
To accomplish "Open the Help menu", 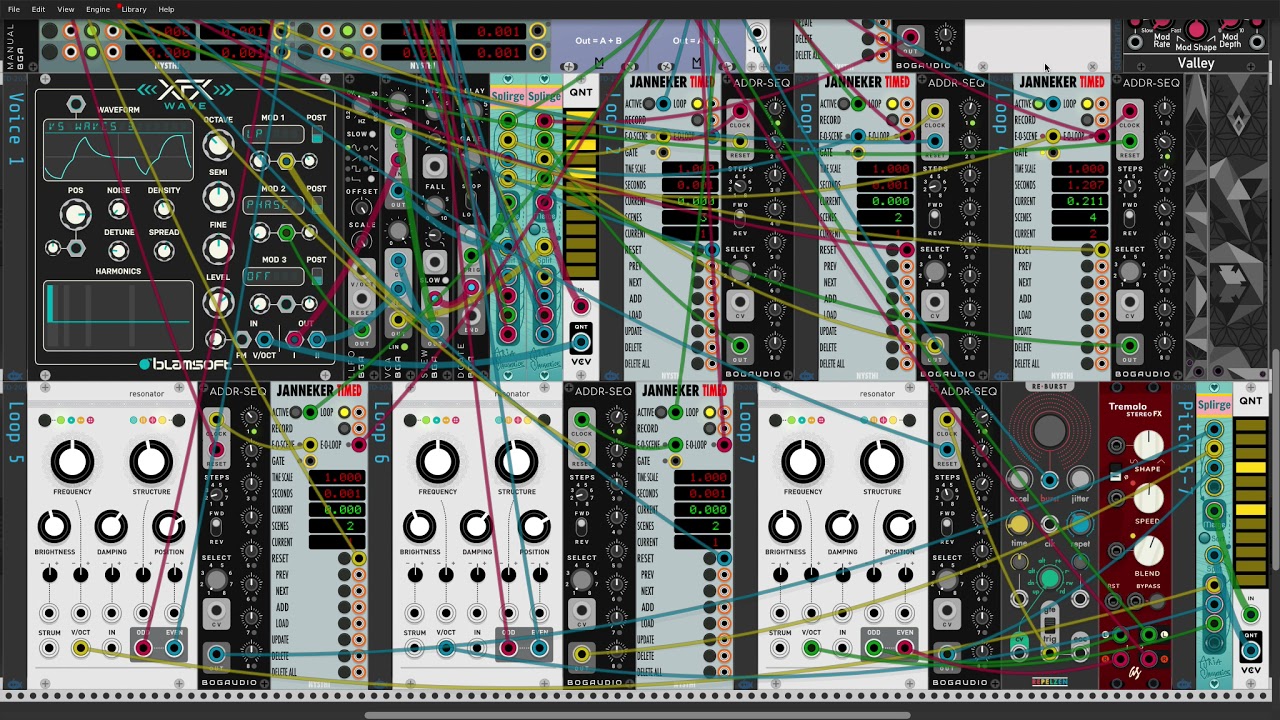I will (x=166, y=9).
